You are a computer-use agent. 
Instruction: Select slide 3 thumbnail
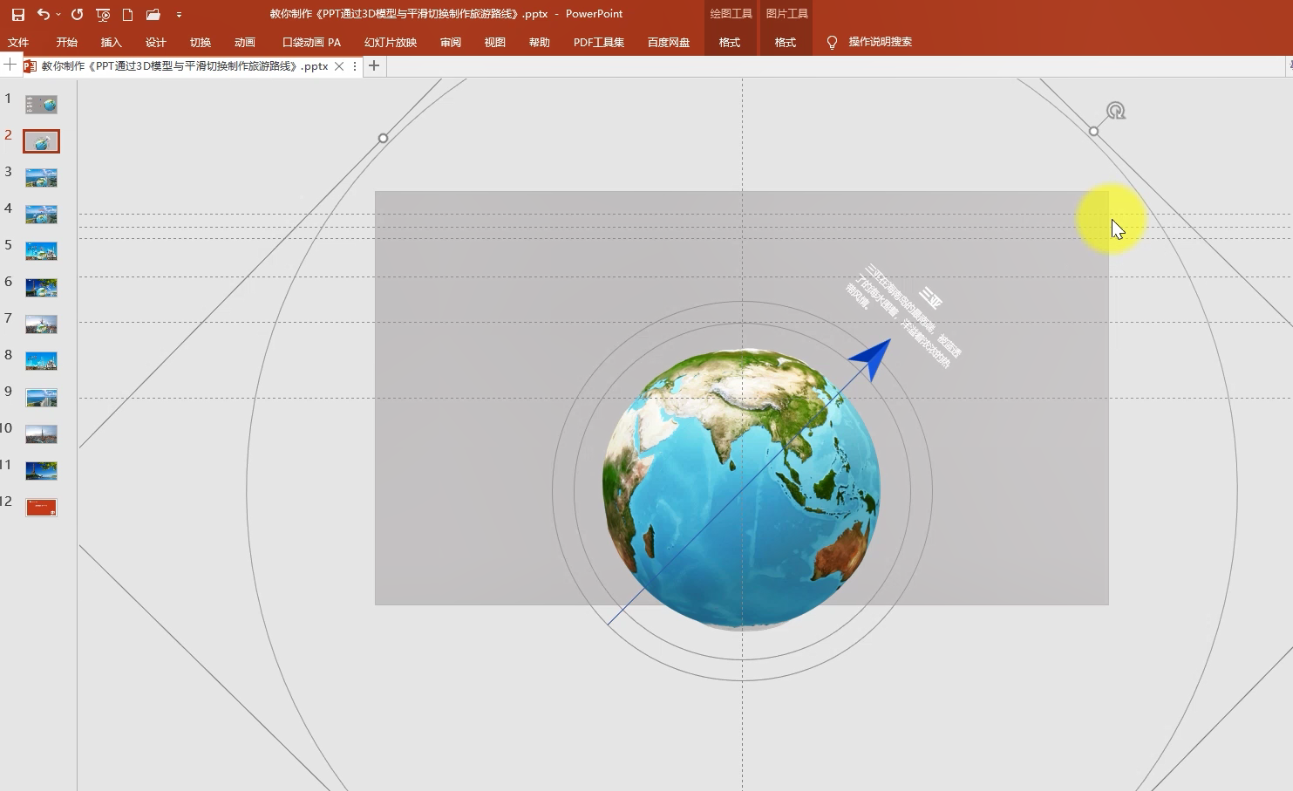pos(41,178)
